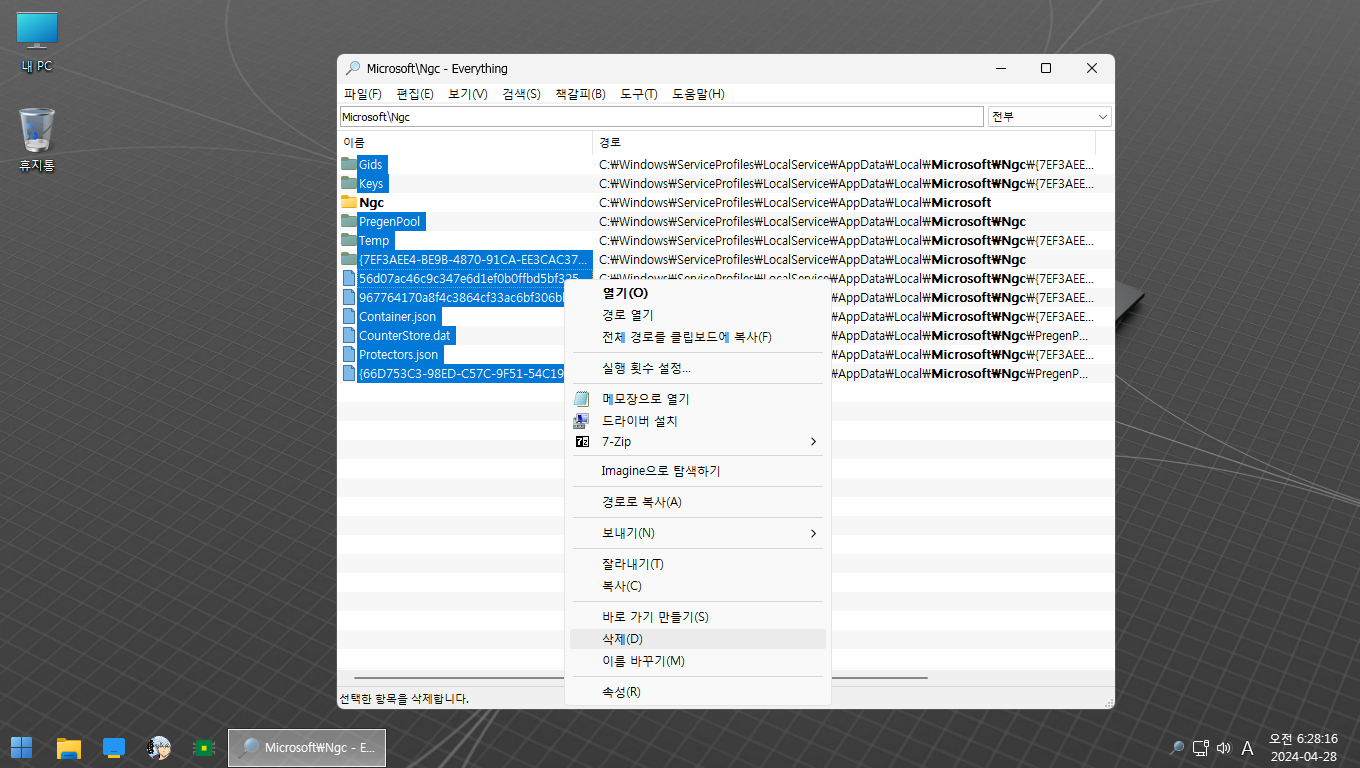Image resolution: width=1360 pixels, height=768 pixels.
Task: Click the Everything magnifier tray icon
Action: [x=1177, y=748]
